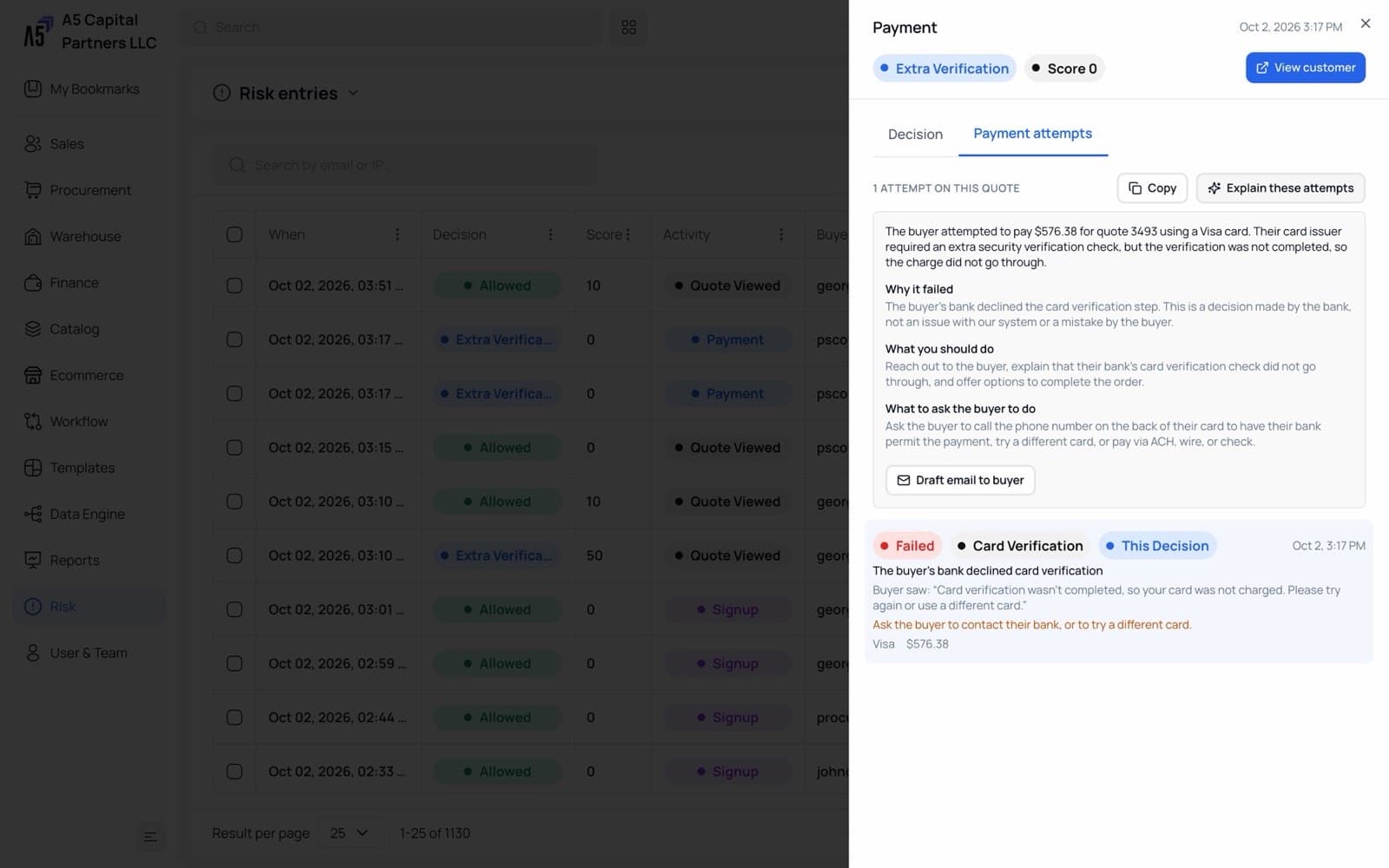Open the Decision column options menu
Image resolution: width=1389 pixels, height=868 pixels.
(x=550, y=234)
